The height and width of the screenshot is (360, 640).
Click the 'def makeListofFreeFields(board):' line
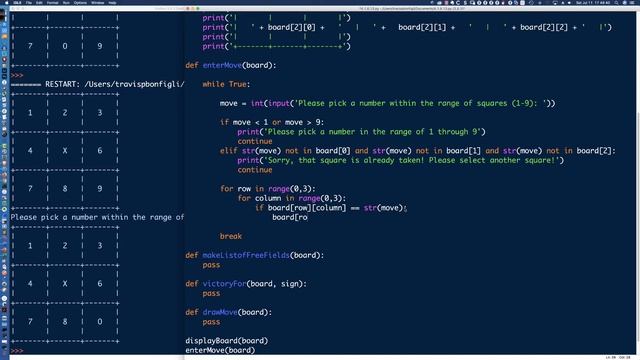(254, 255)
